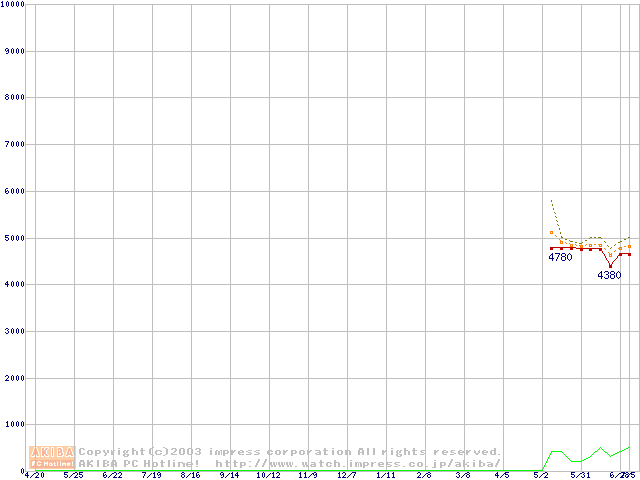Click the impress corporation copyright text
This screenshot has height=480, width=640.
(290, 451)
